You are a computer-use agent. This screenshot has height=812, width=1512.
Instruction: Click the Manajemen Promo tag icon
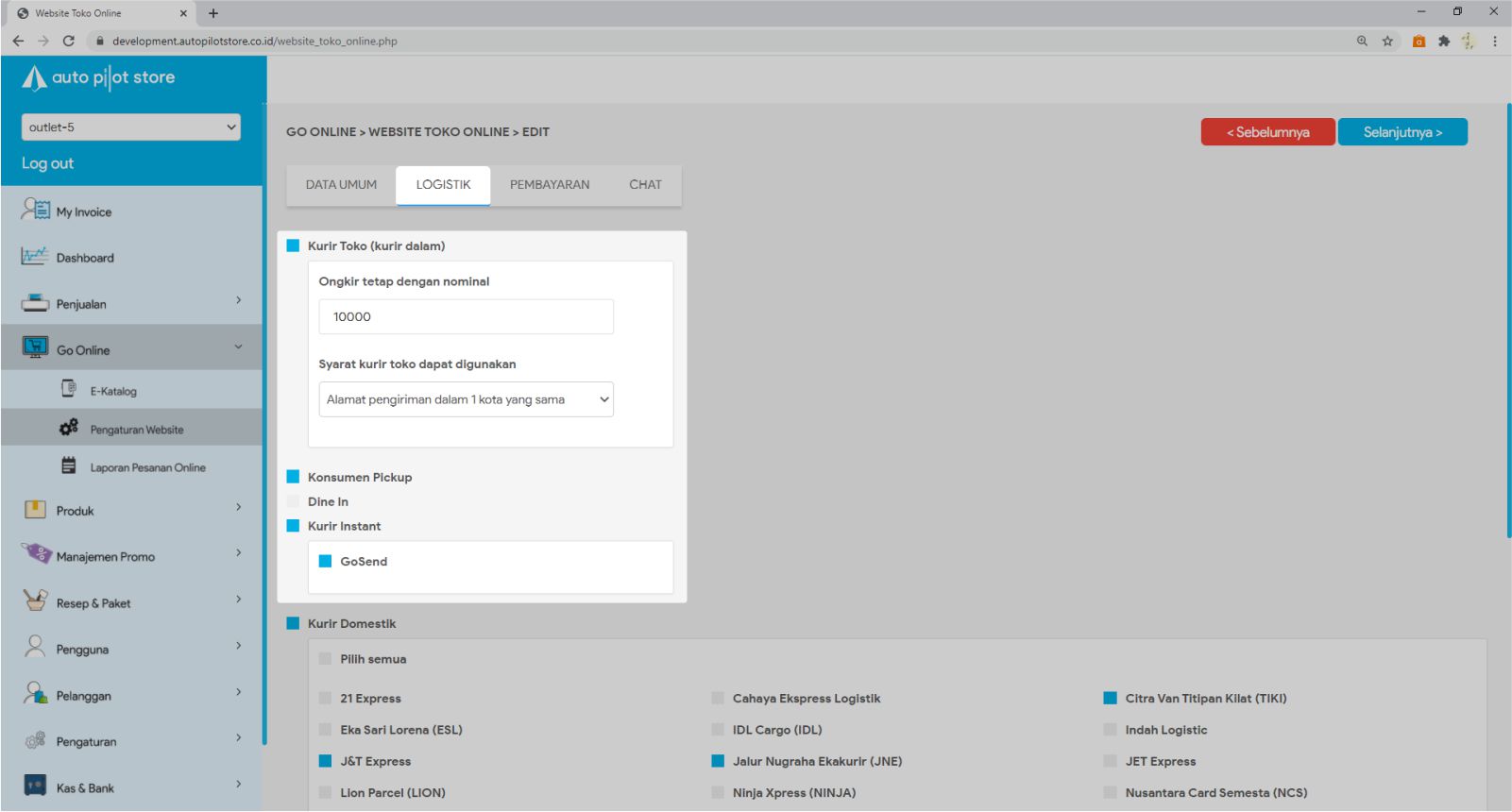[x=37, y=553]
